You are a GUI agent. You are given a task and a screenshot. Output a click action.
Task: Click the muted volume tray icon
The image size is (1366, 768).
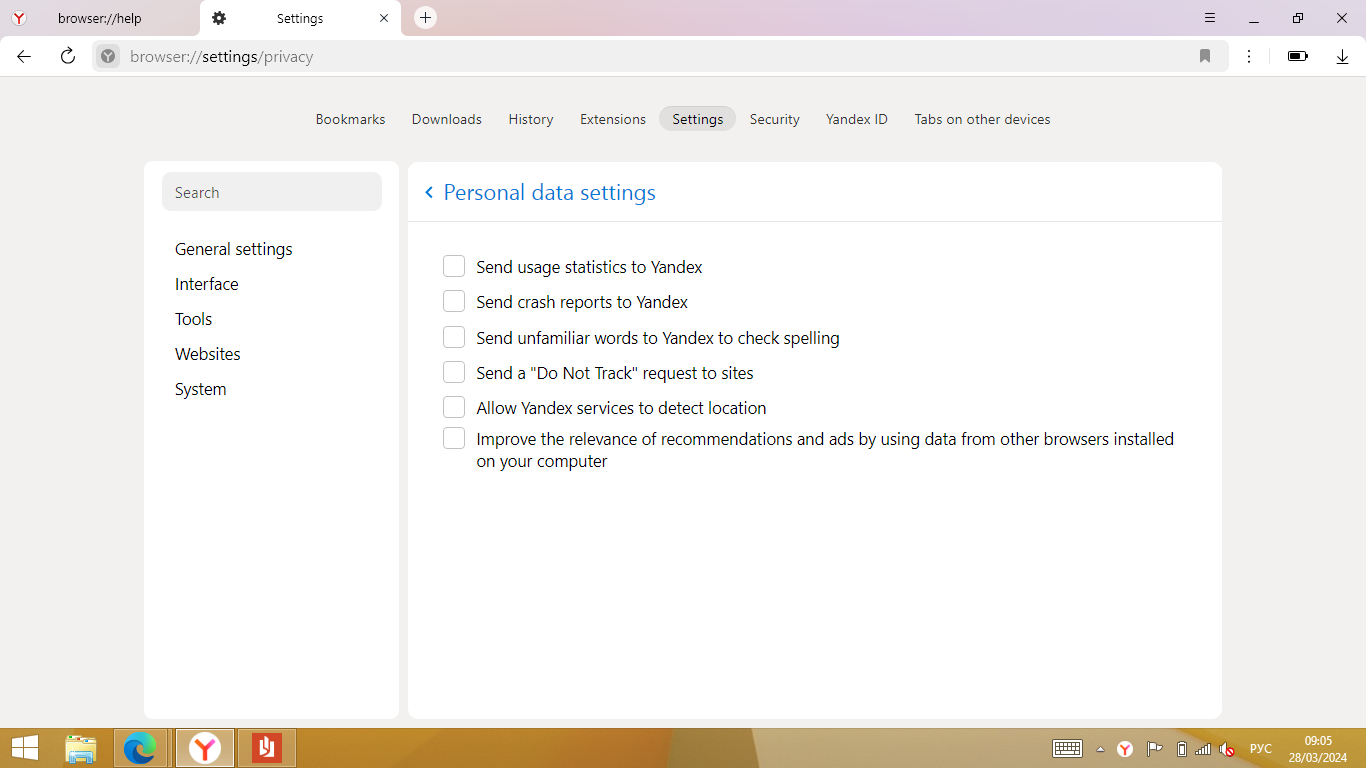tap(1228, 749)
